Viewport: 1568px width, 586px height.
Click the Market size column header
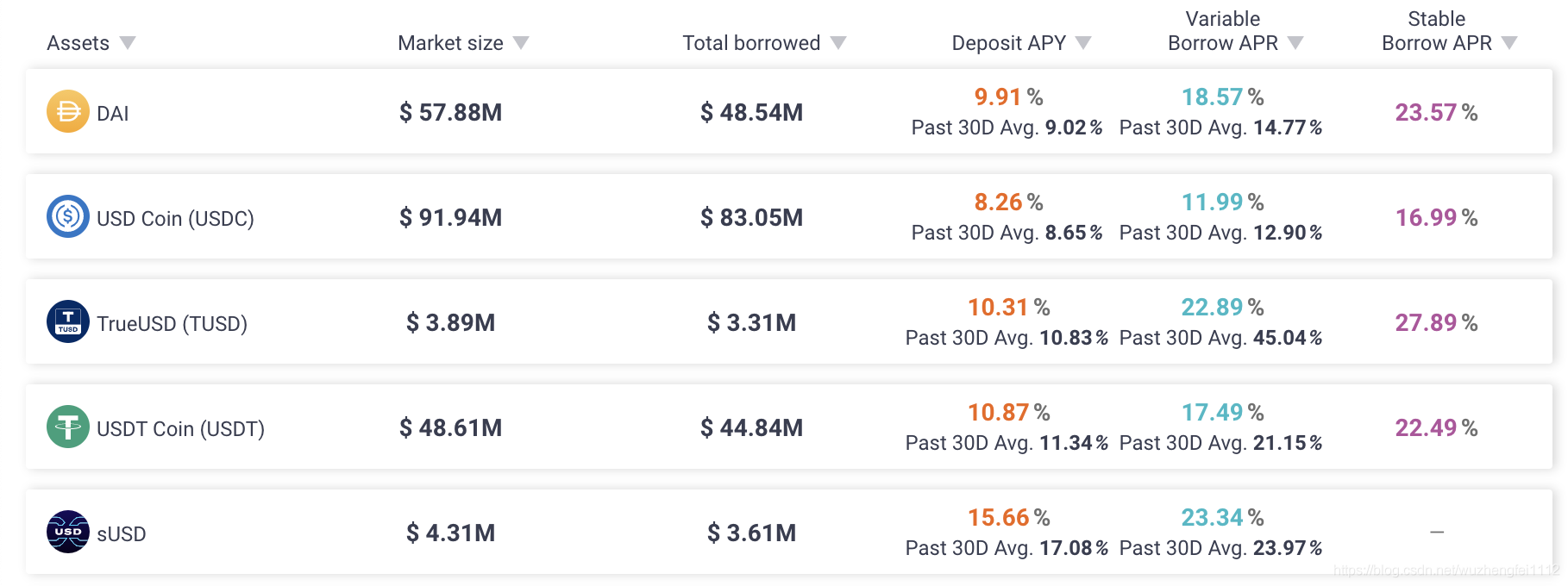[451, 43]
